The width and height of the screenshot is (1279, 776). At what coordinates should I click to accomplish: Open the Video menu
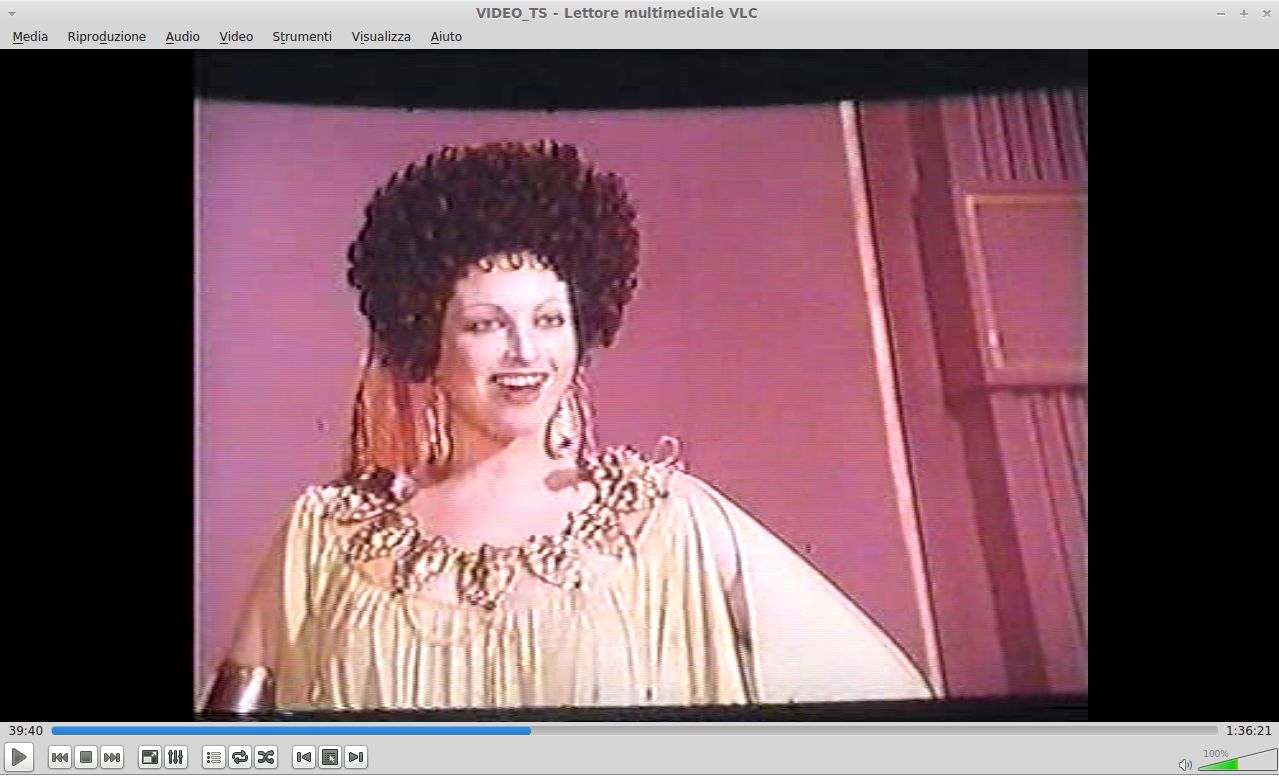(236, 37)
